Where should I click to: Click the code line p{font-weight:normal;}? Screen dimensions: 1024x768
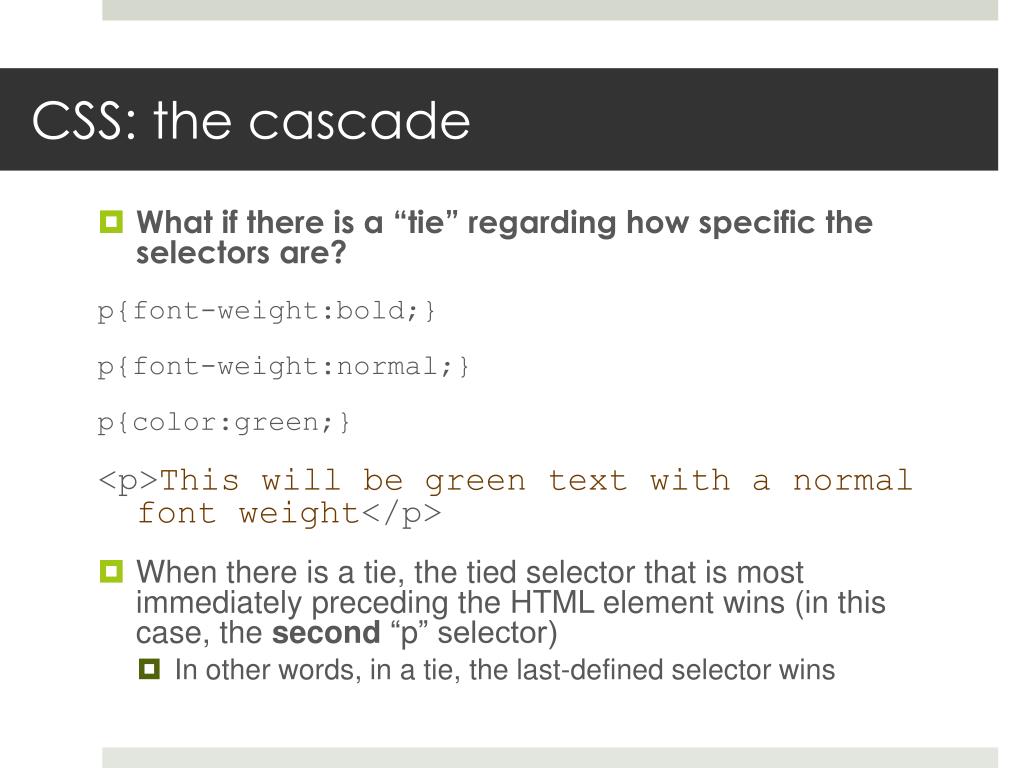283,367
